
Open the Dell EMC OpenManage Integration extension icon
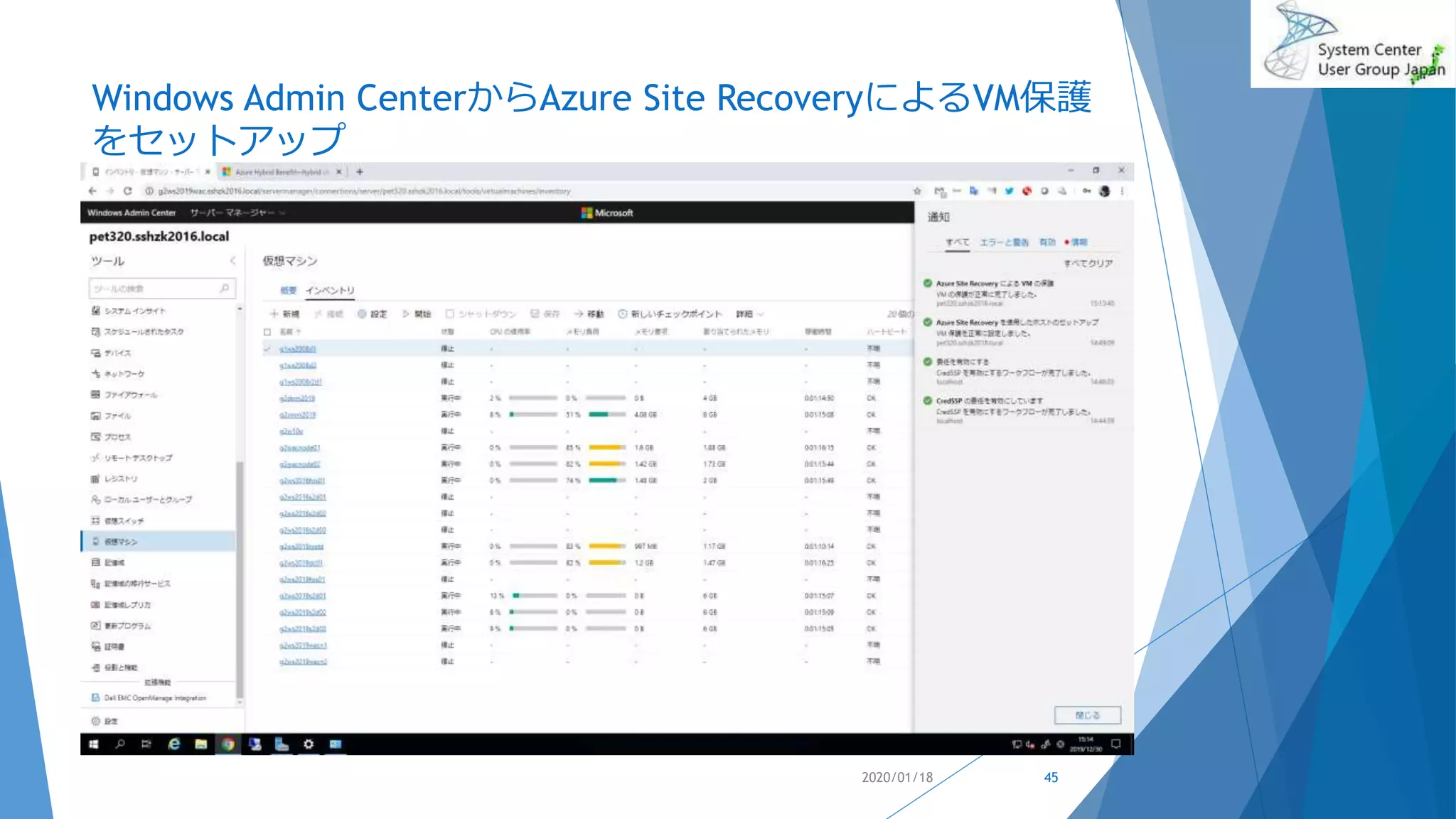[x=95, y=697]
